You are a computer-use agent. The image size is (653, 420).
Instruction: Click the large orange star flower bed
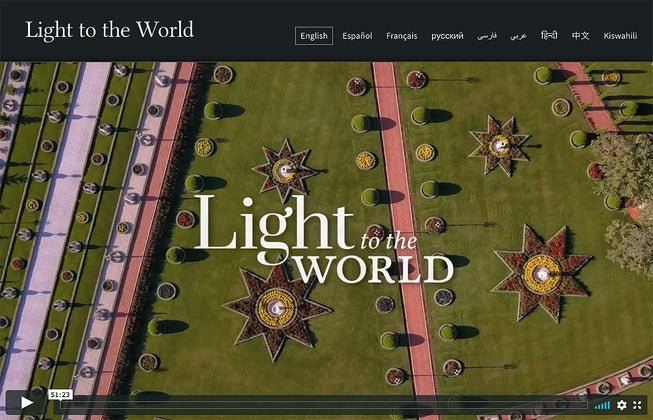coord(542,273)
